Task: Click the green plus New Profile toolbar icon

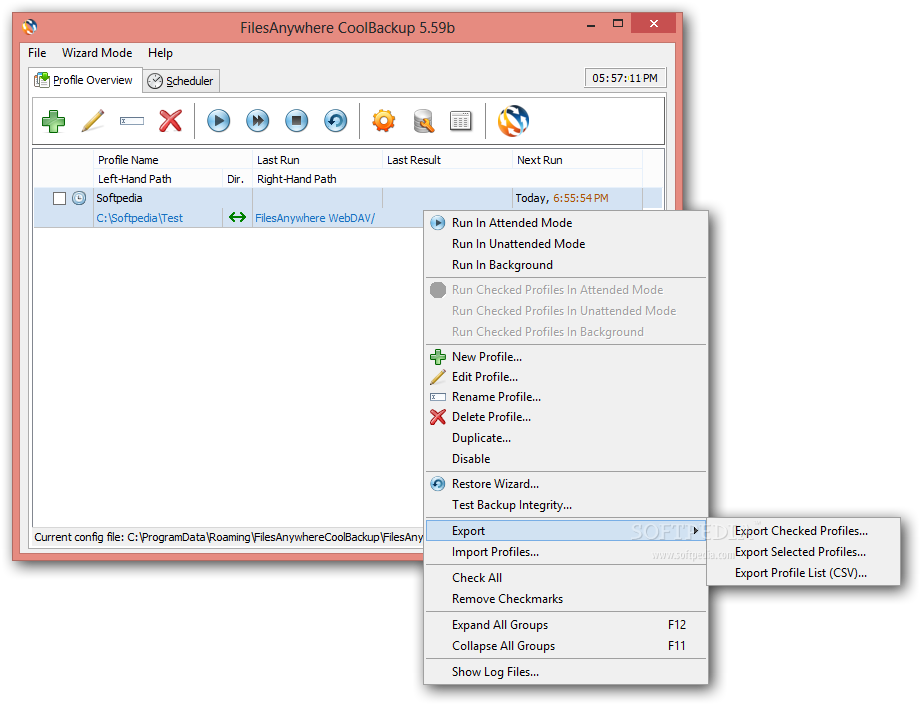Action: (53, 121)
